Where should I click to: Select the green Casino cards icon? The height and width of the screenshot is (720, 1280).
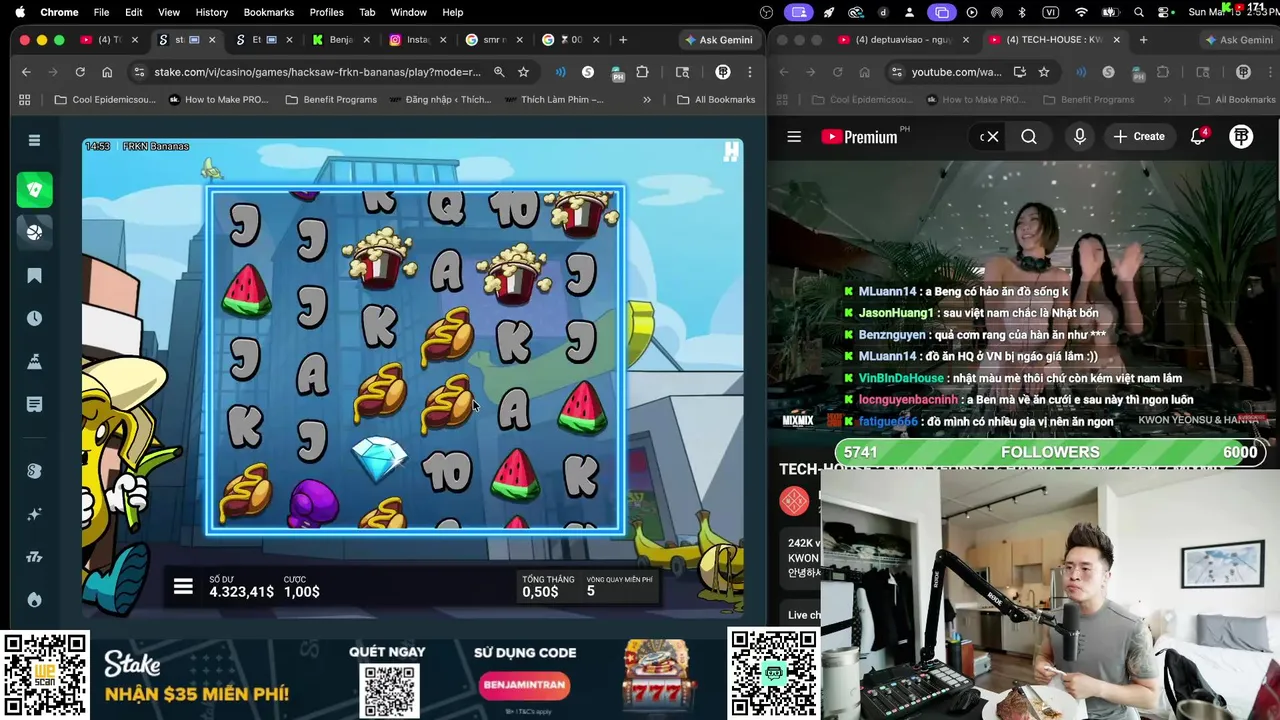[34, 190]
